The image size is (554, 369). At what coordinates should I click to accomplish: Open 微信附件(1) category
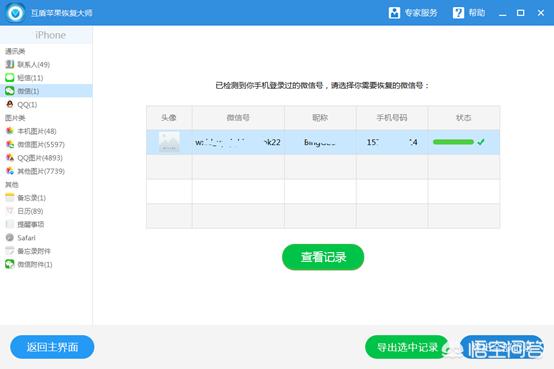tap(35, 264)
